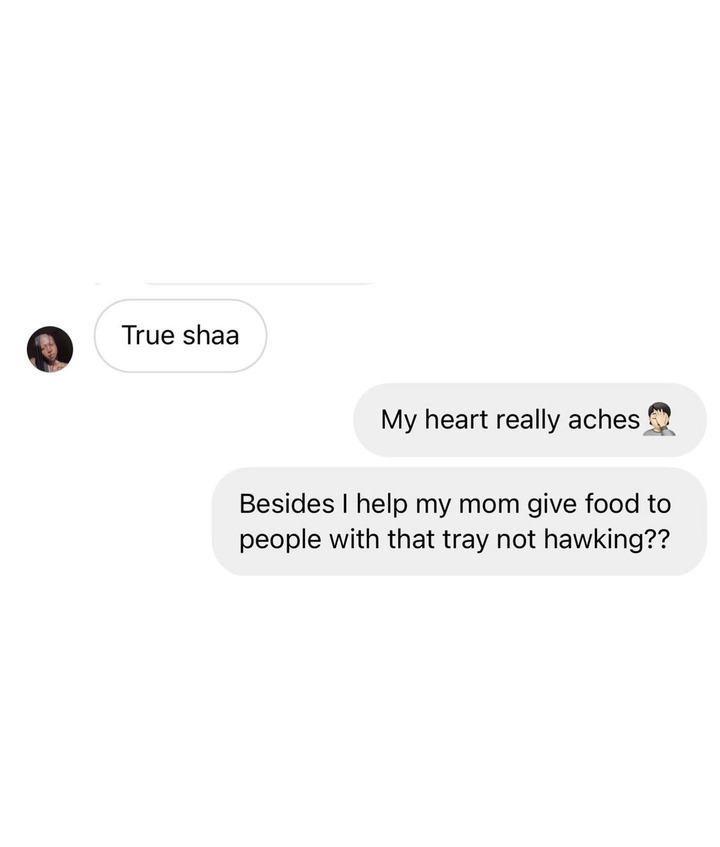This screenshot has width=720, height=847.
Task: Click the word 'give' in the last message
Action: pos(552,505)
